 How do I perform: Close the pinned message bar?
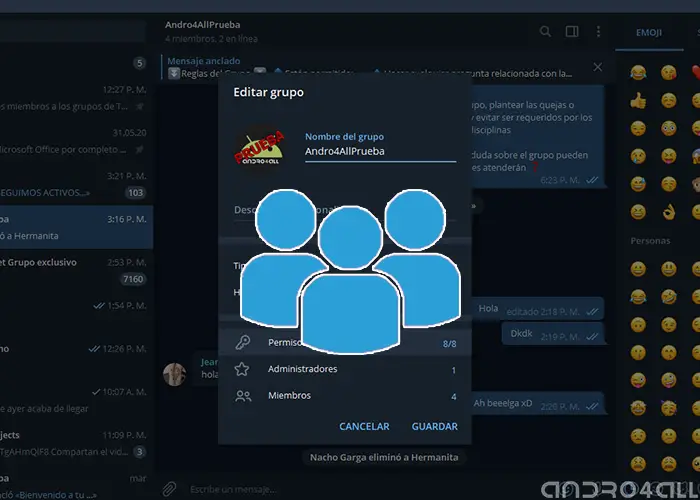point(597,67)
